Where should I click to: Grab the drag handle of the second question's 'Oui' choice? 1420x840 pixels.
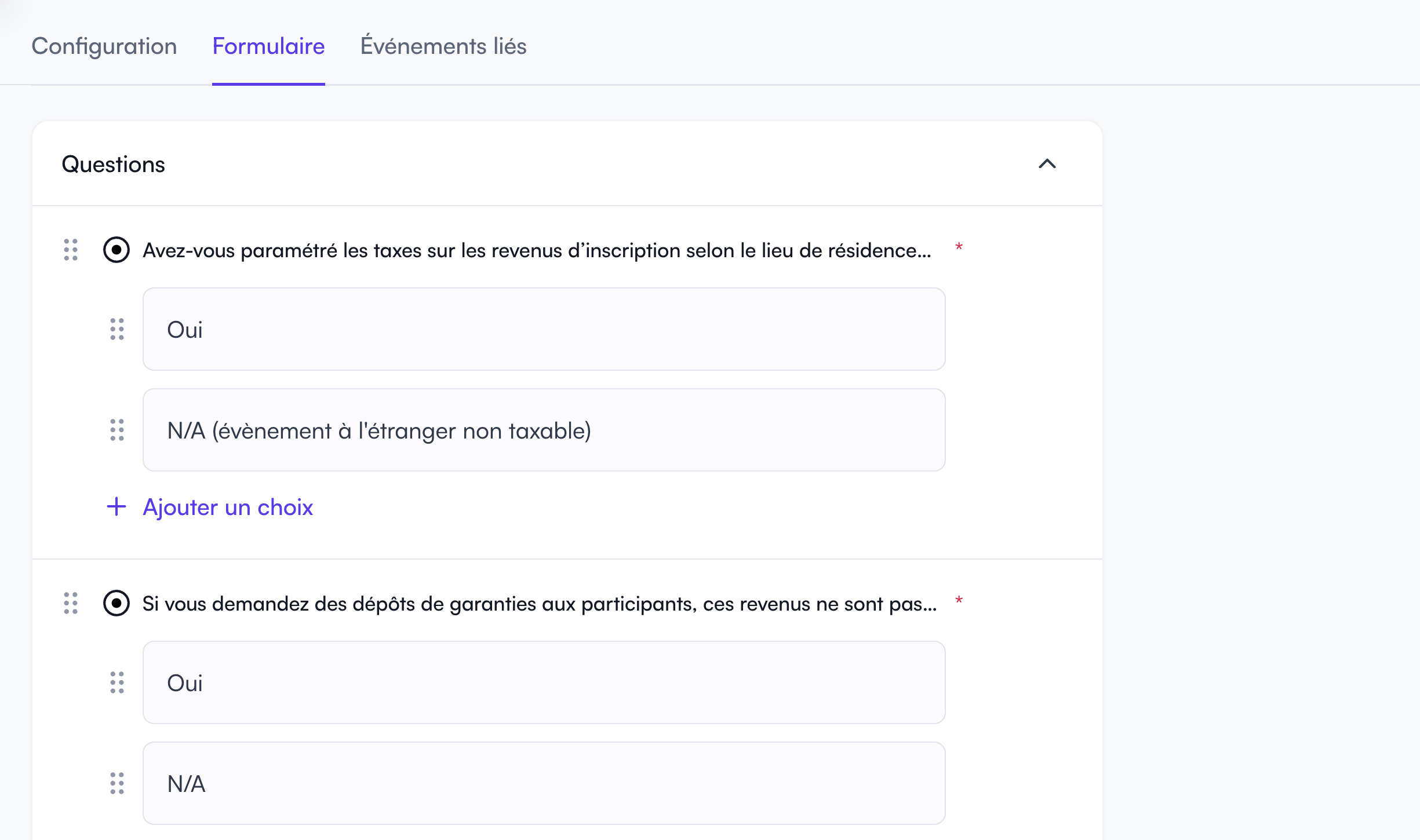click(x=116, y=683)
